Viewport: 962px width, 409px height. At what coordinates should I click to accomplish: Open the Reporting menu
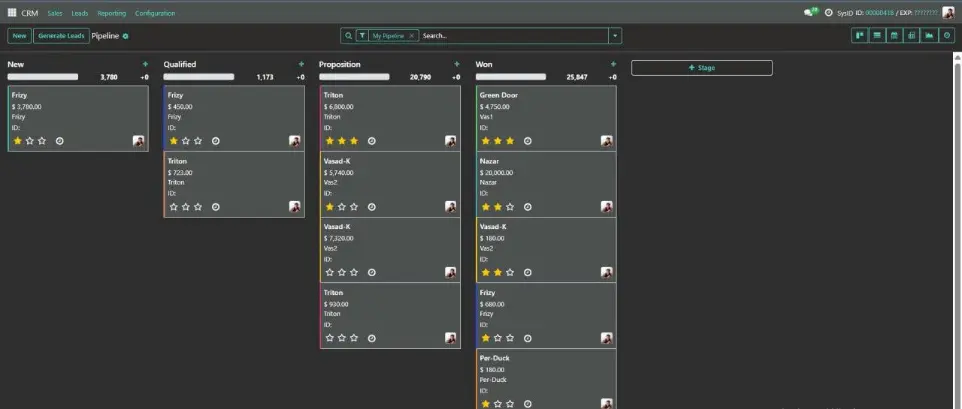(x=111, y=13)
